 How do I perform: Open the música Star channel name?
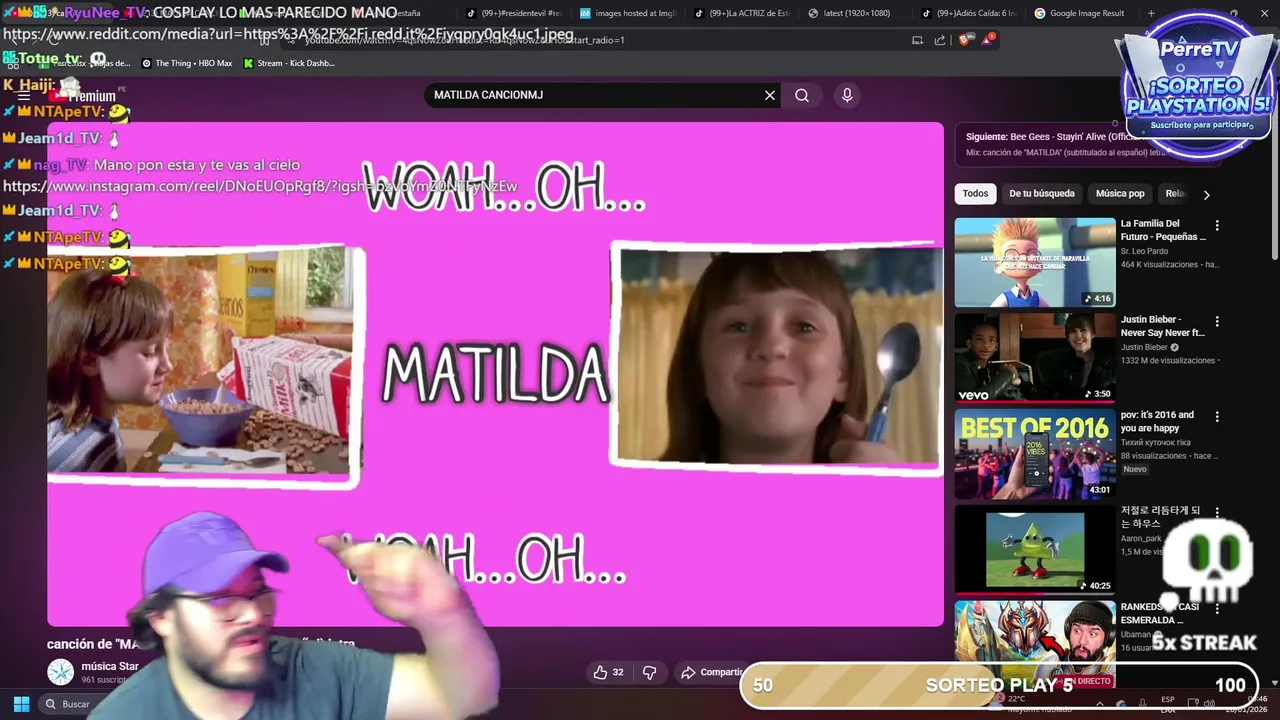[x=110, y=666]
